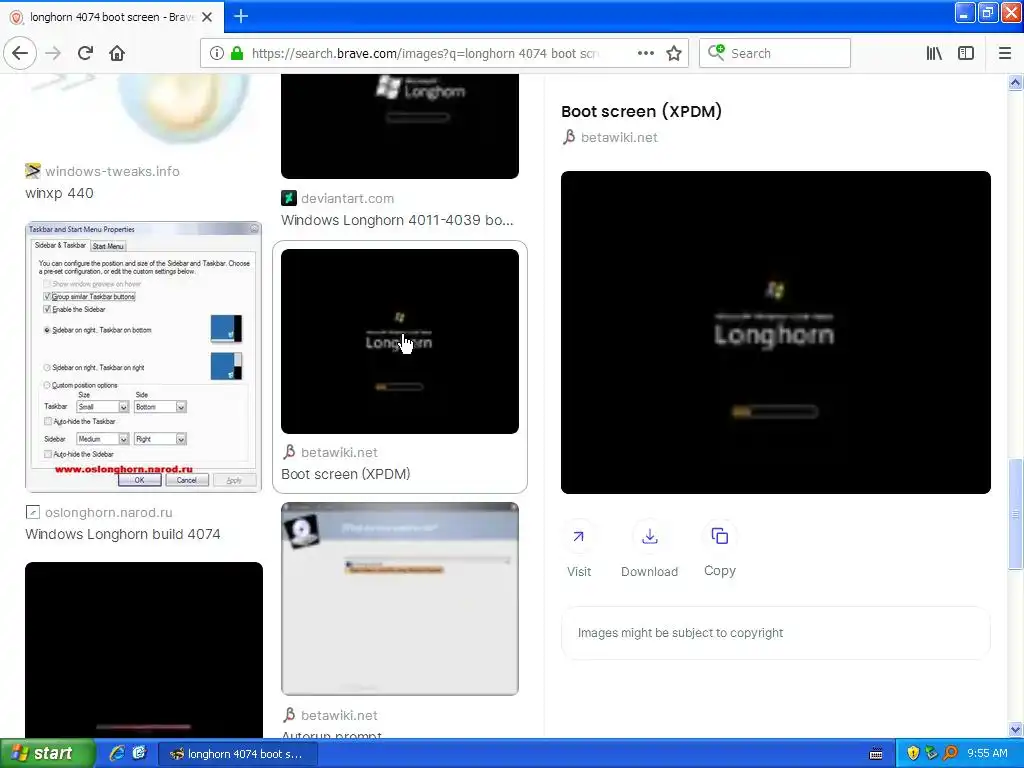Reload the page with the refresh icon
This screenshot has height=768, width=1024.
pyautogui.click(x=85, y=53)
